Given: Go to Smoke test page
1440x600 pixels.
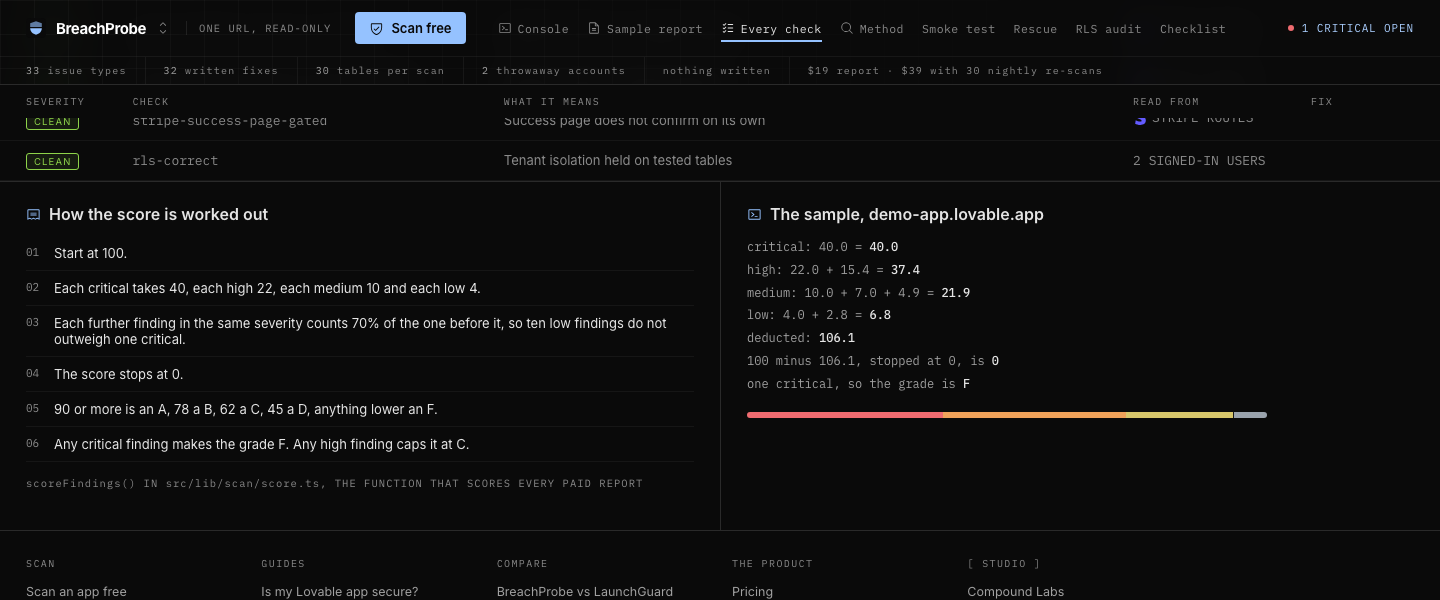Looking at the screenshot, I should click(x=958, y=29).
